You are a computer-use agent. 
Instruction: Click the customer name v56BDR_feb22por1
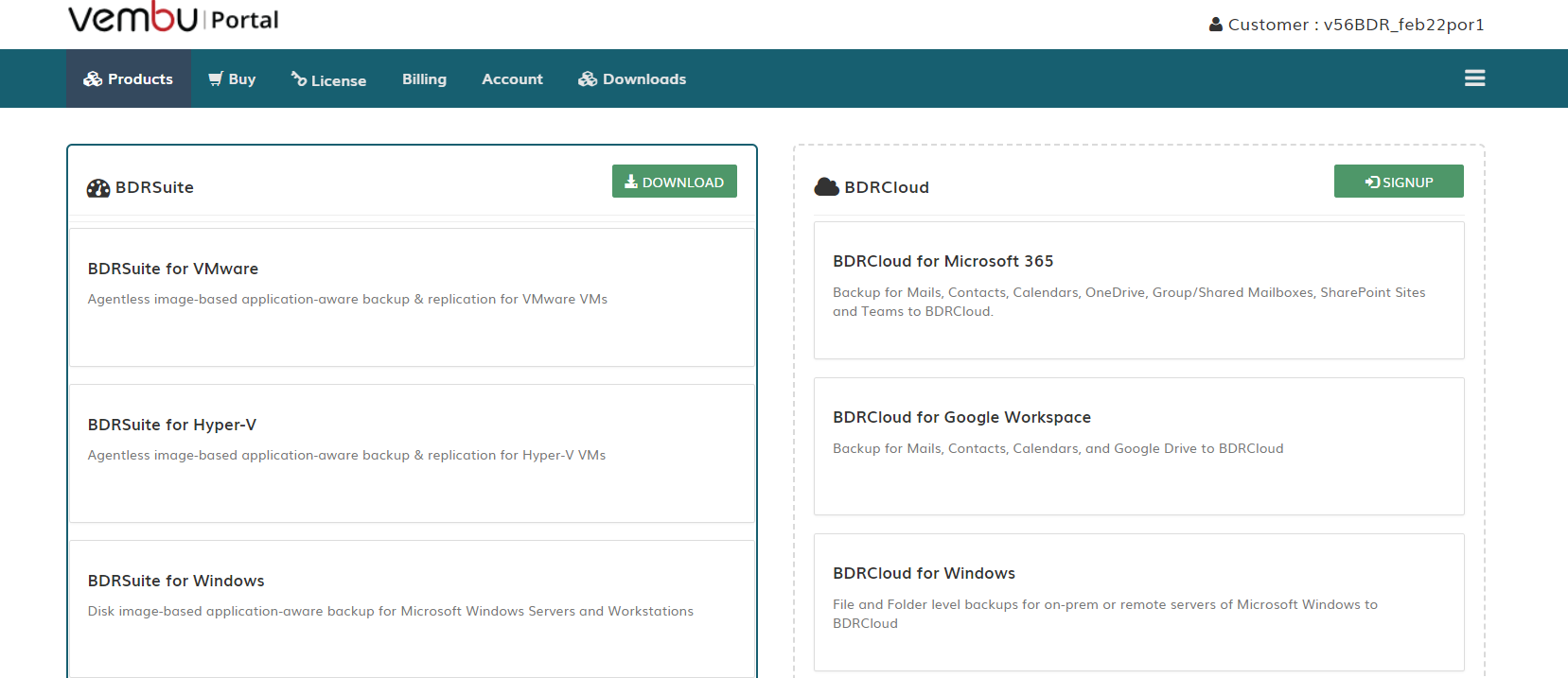coord(1404,25)
